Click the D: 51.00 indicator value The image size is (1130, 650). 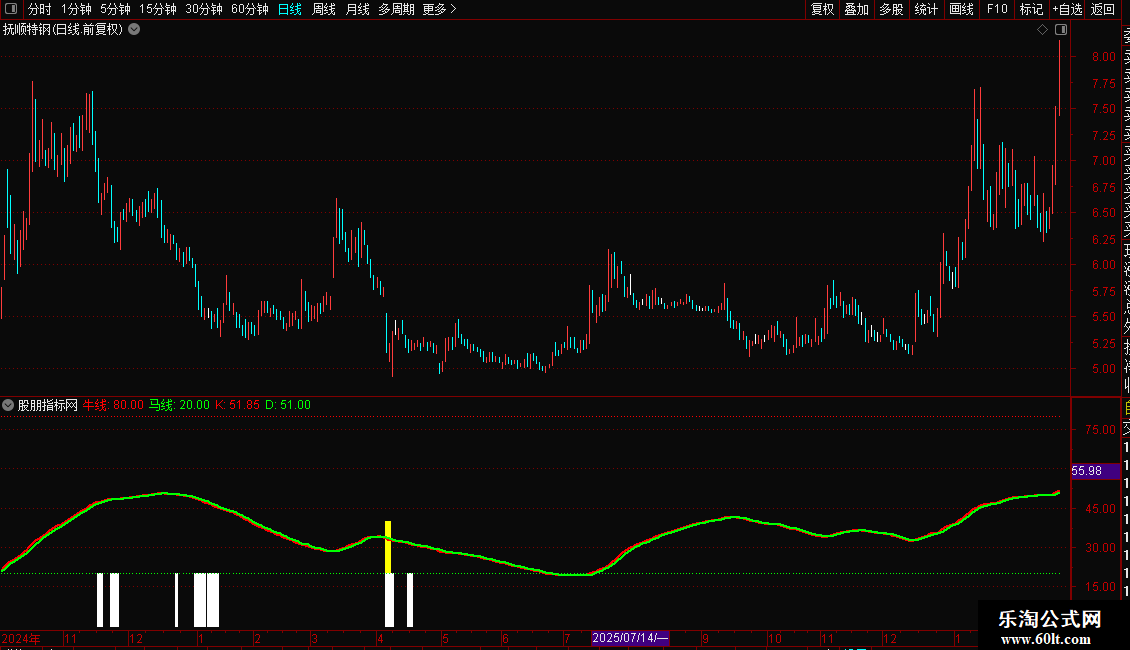(288, 405)
